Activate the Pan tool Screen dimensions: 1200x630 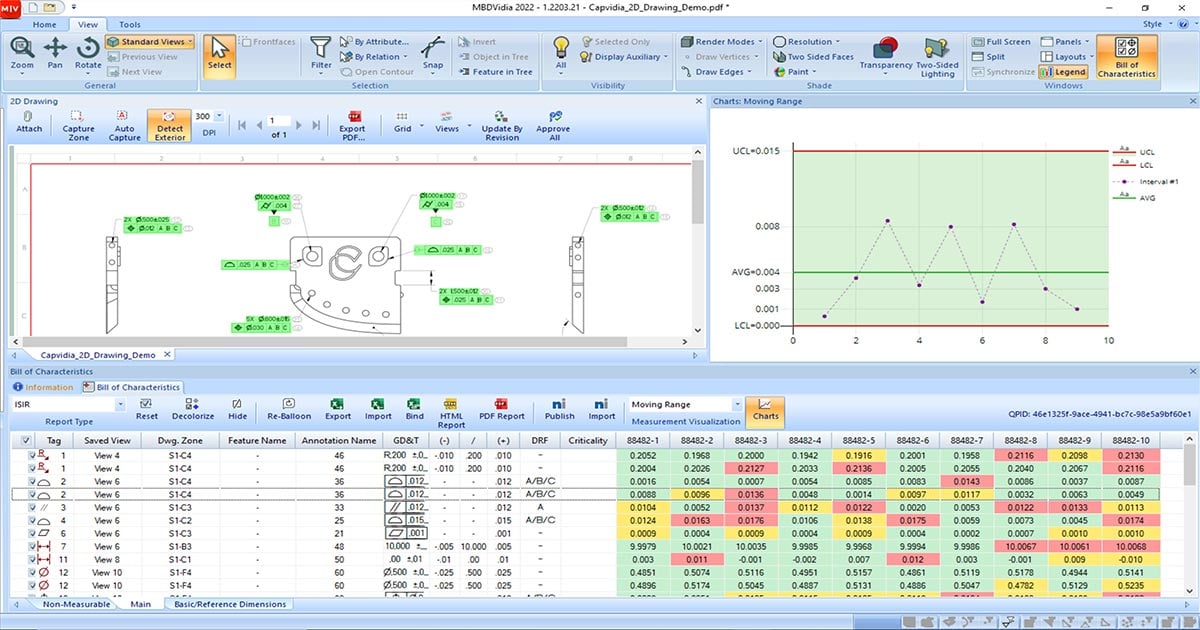[x=55, y=55]
